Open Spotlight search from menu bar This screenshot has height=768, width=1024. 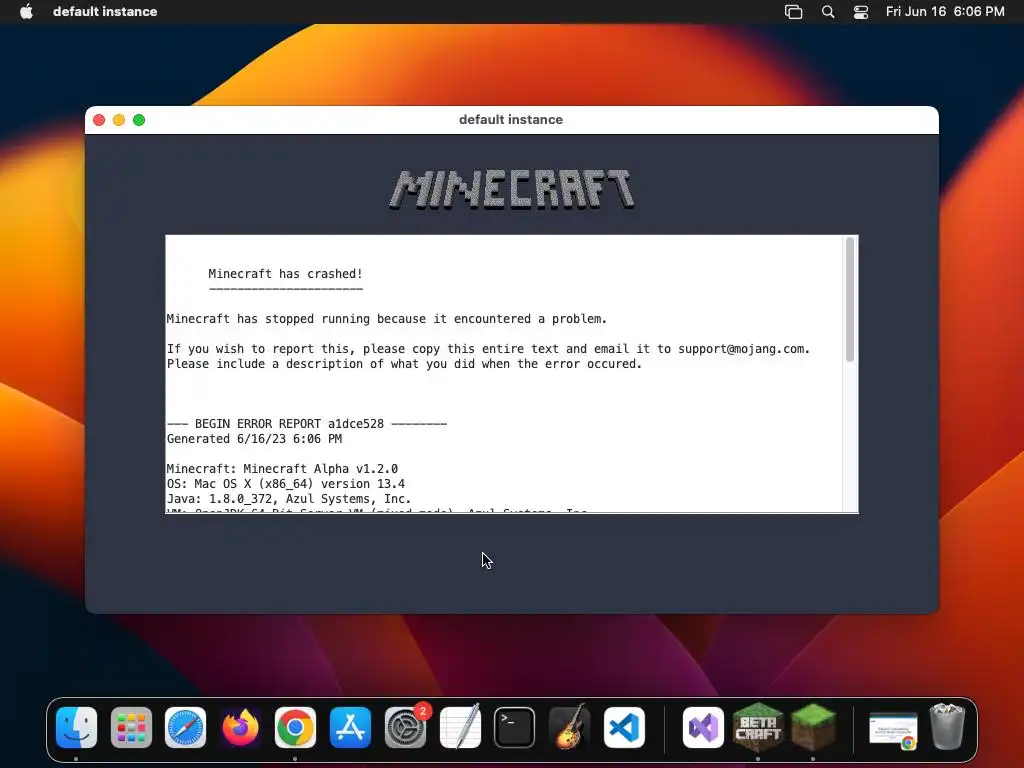coord(827,11)
